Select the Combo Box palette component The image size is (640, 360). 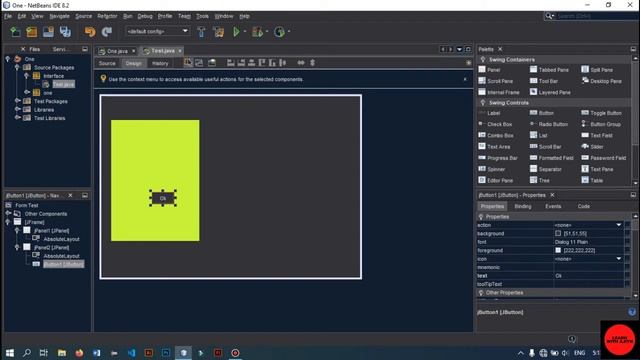coord(496,136)
